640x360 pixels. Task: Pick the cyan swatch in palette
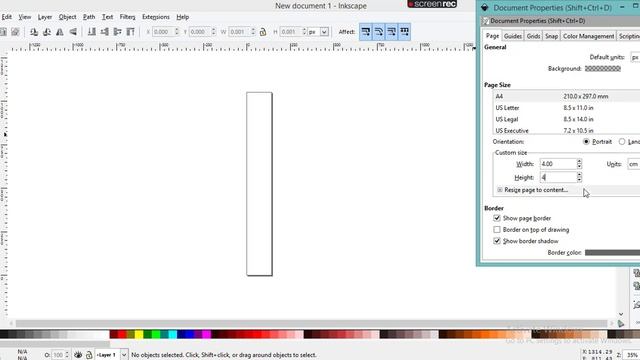click(x=173, y=335)
